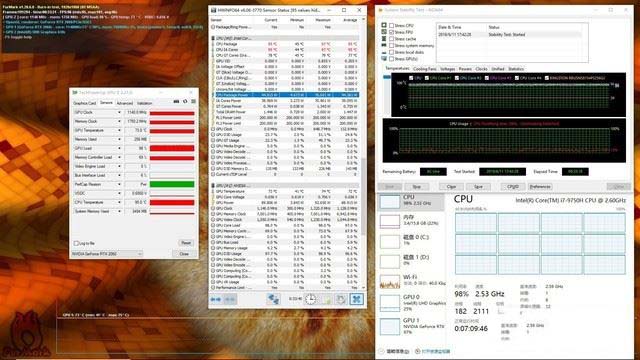Select GPU 1 NVIDIA GeForce in Task Manager

(411, 326)
